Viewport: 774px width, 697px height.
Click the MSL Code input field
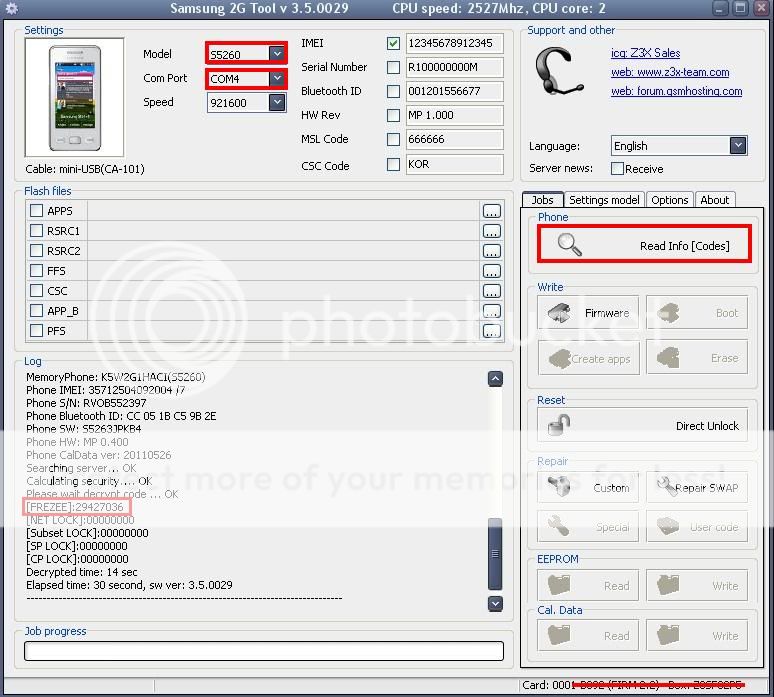pyautogui.click(x=454, y=140)
